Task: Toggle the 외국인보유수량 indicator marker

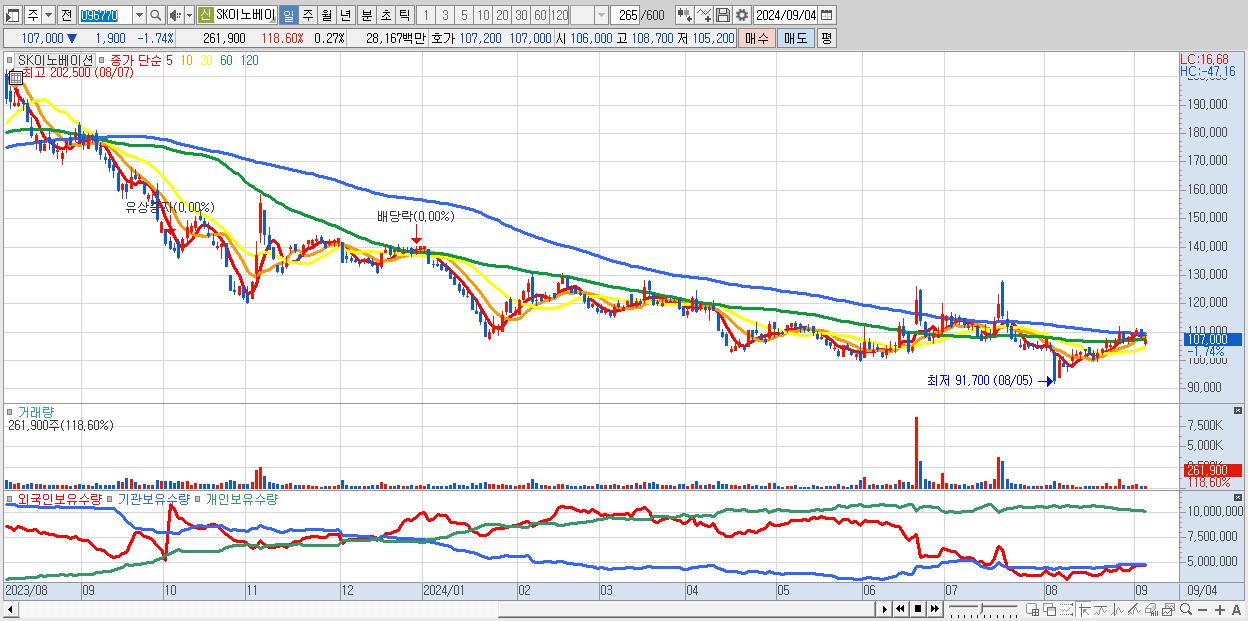Action: point(10,497)
